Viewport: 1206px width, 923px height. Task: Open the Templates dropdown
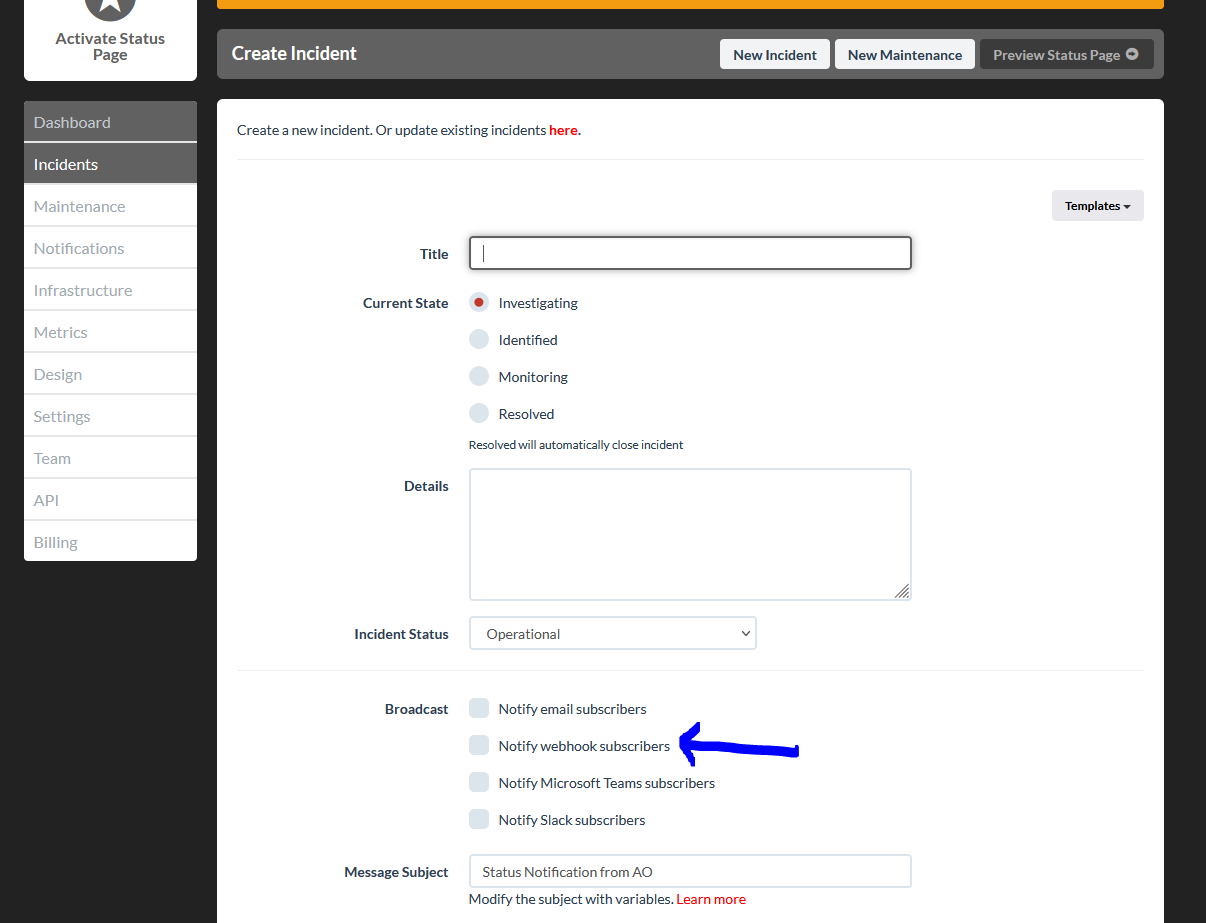coord(1097,206)
